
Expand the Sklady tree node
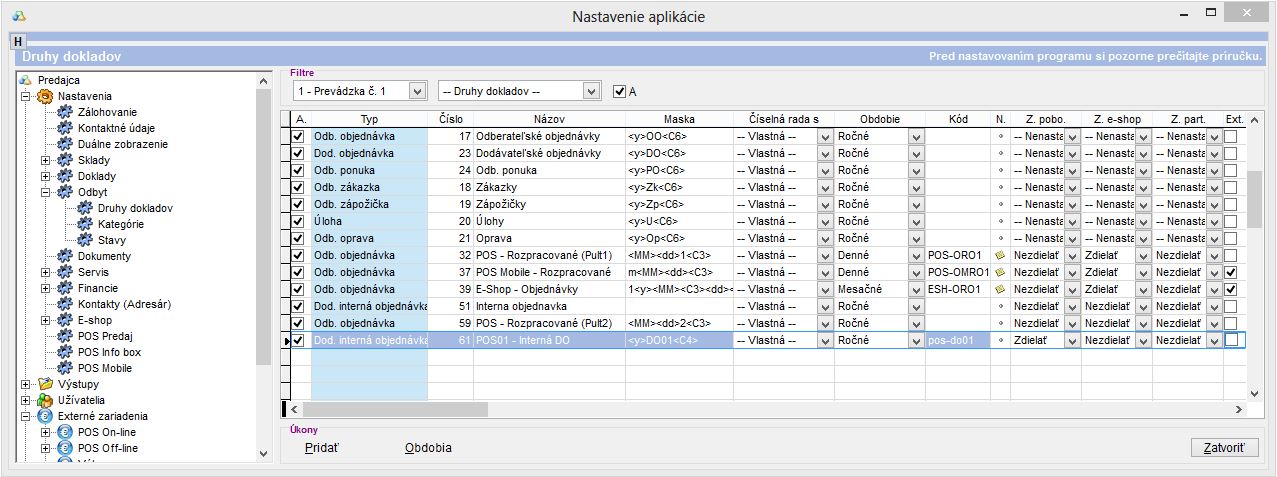(45, 160)
